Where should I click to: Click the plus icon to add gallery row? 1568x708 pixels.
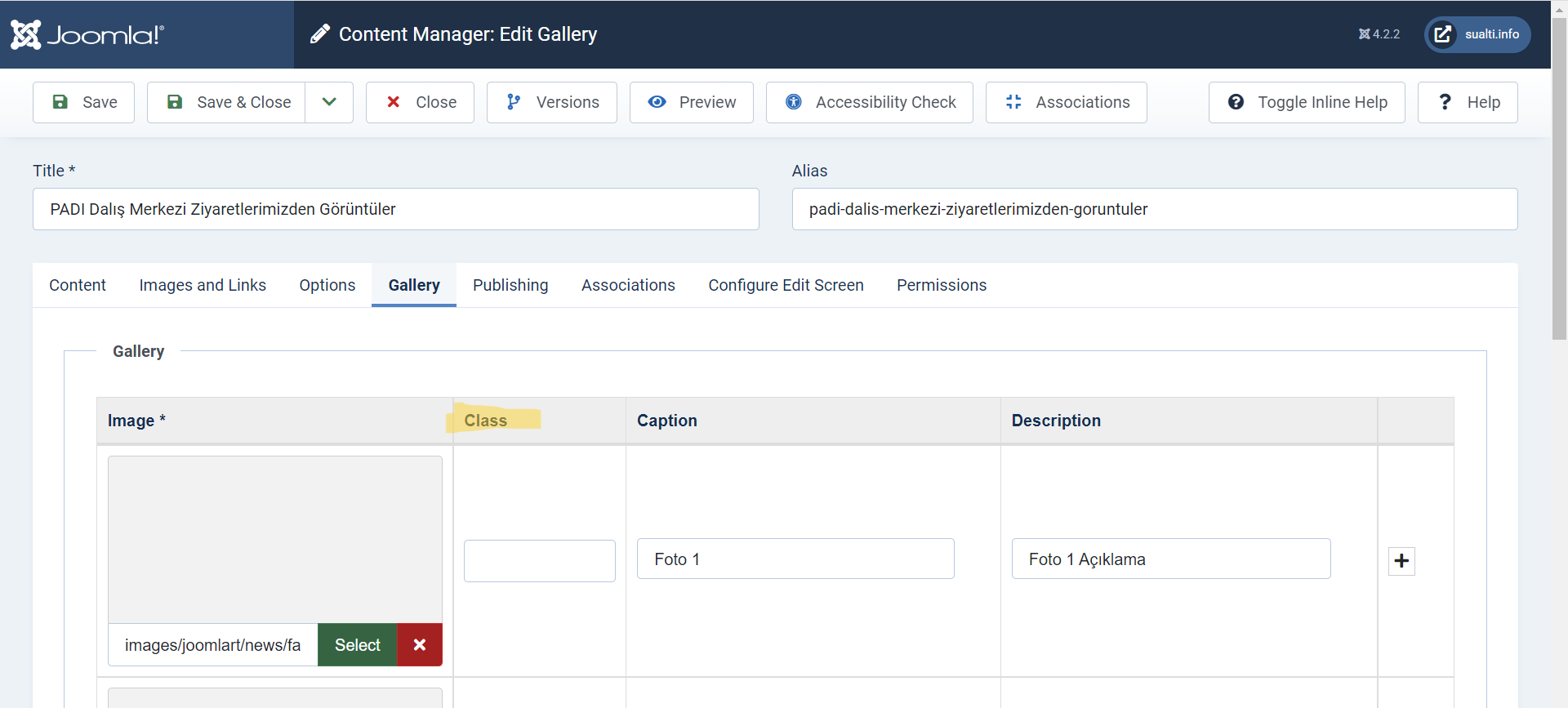(1401, 561)
